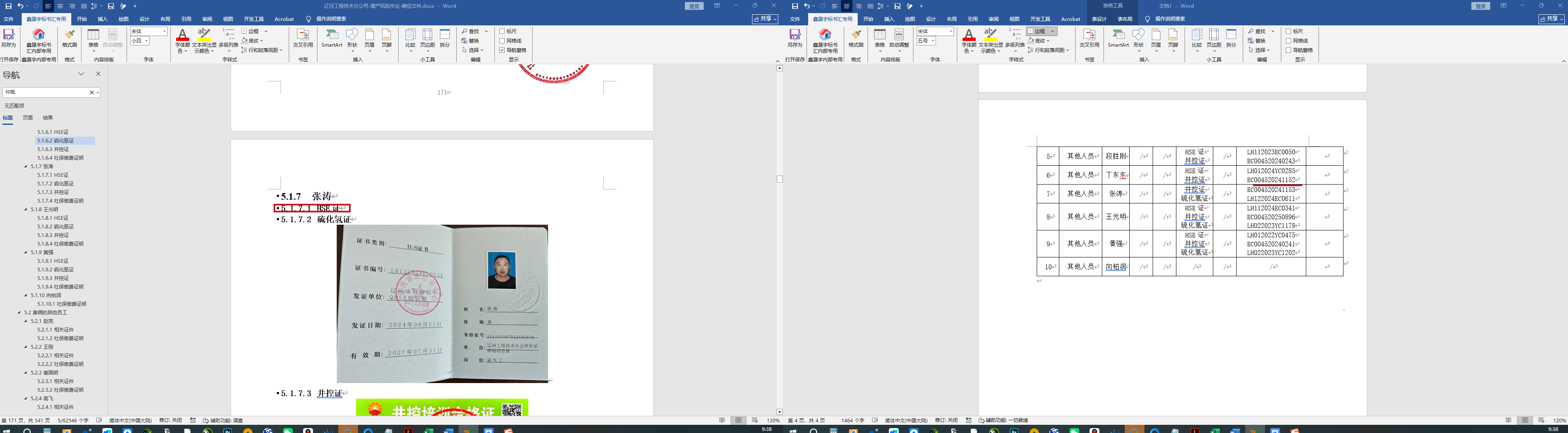Image resolution: width=1568 pixels, height=433 pixels.
Task: Uncheck 导航窗格 checkbox in left window
Action: (x=502, y=50)
